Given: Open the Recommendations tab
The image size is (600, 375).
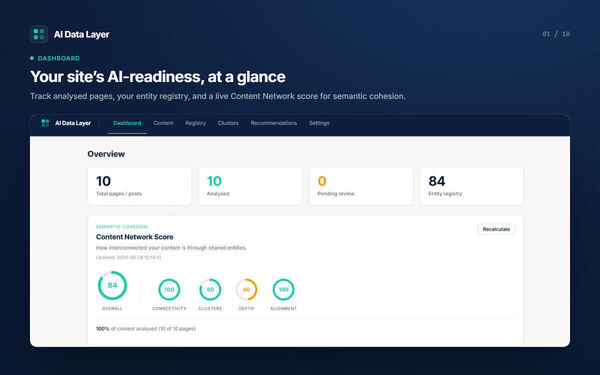Looking at the screenshot, I should click(274, 123).
